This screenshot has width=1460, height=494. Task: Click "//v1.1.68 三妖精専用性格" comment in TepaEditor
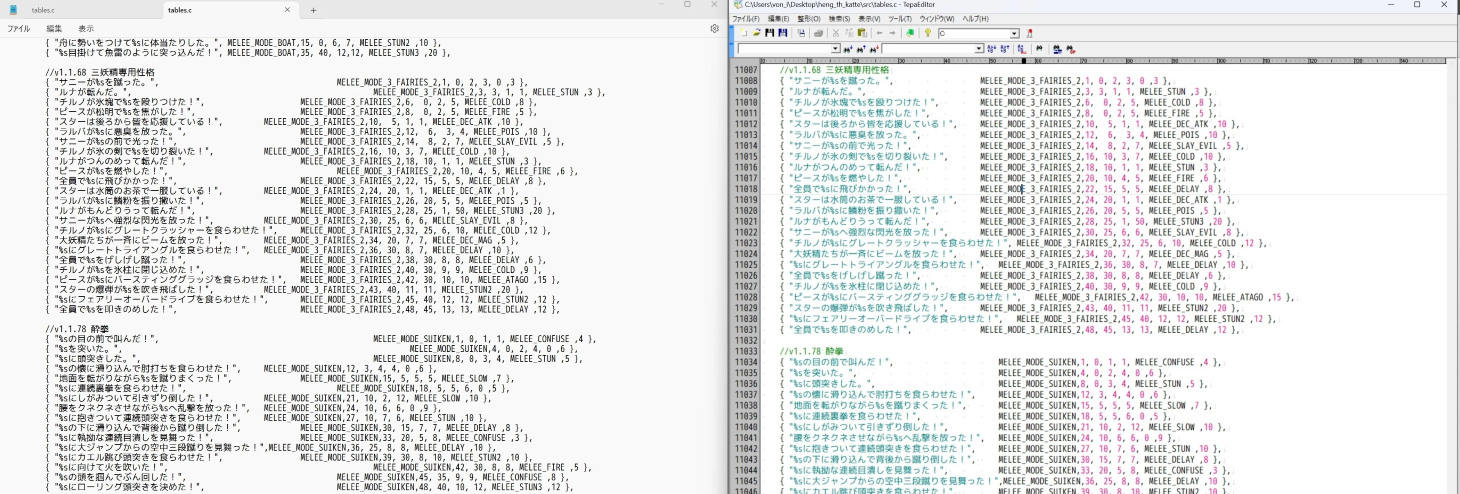pos(834,70)
